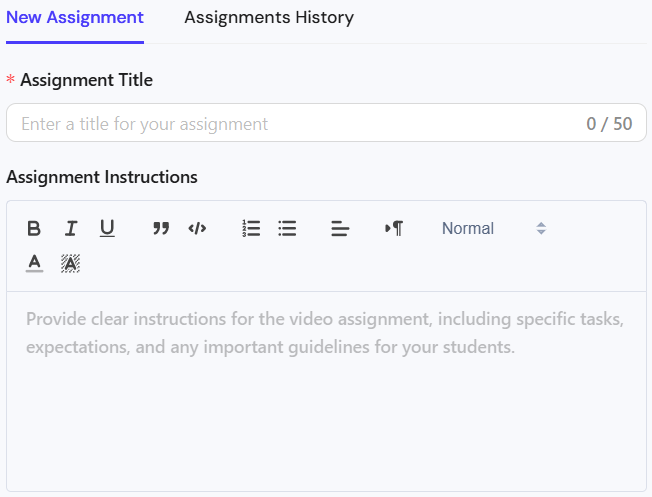The image size is (652, 497).
Task: Open the text color picker
Action: tap(35, 264)
